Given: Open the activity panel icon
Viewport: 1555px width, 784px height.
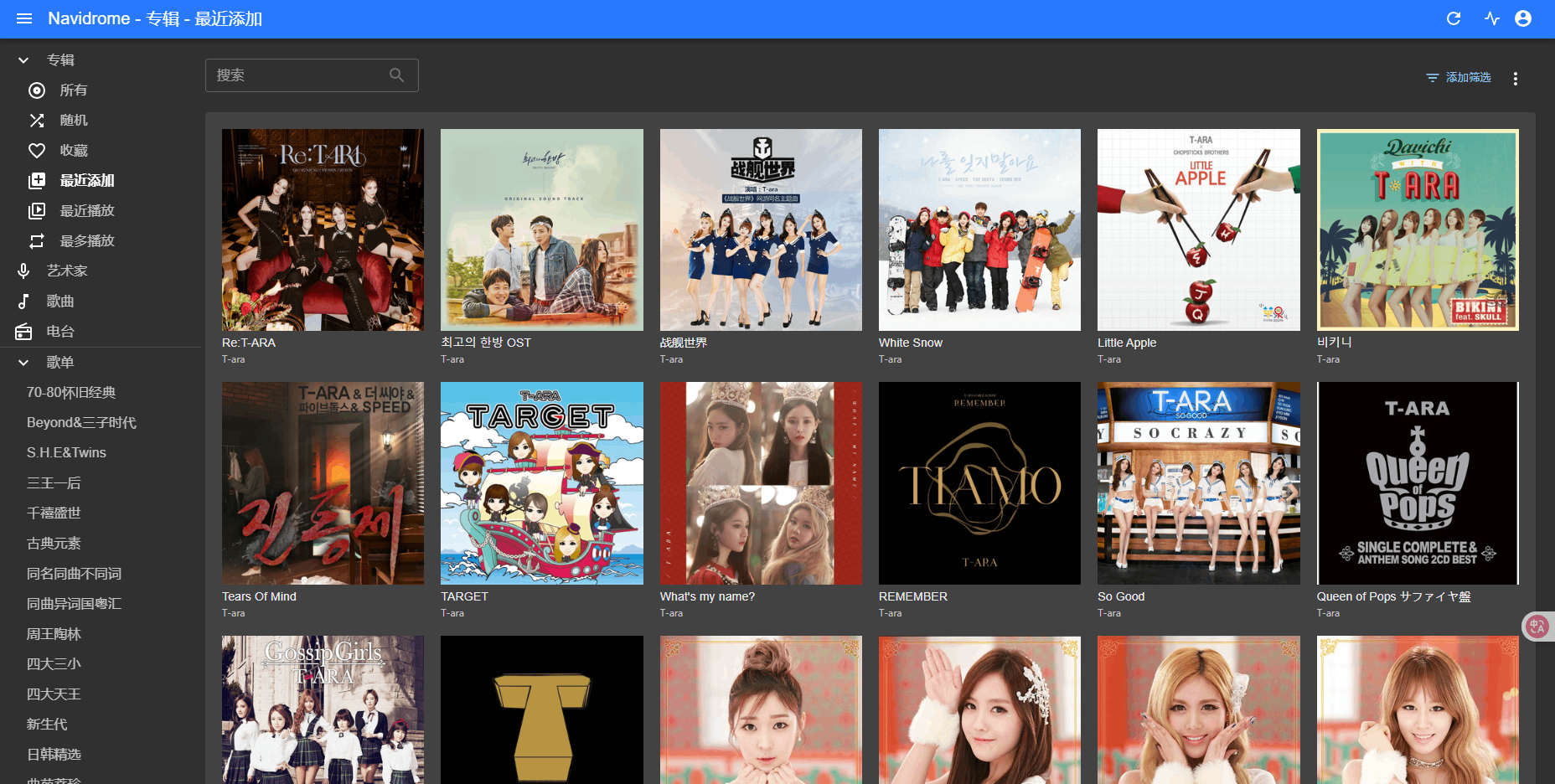Looking at the screenshot, I should [x=1492, y=18].
